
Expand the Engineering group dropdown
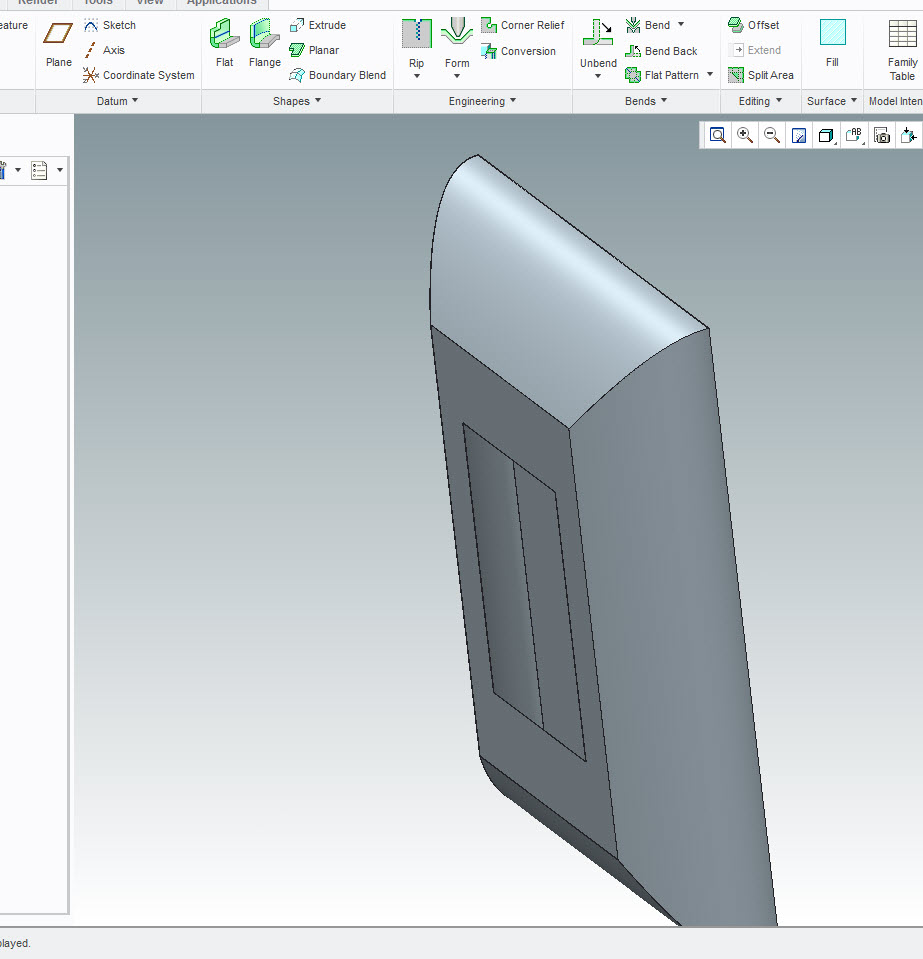click(483, 101)
